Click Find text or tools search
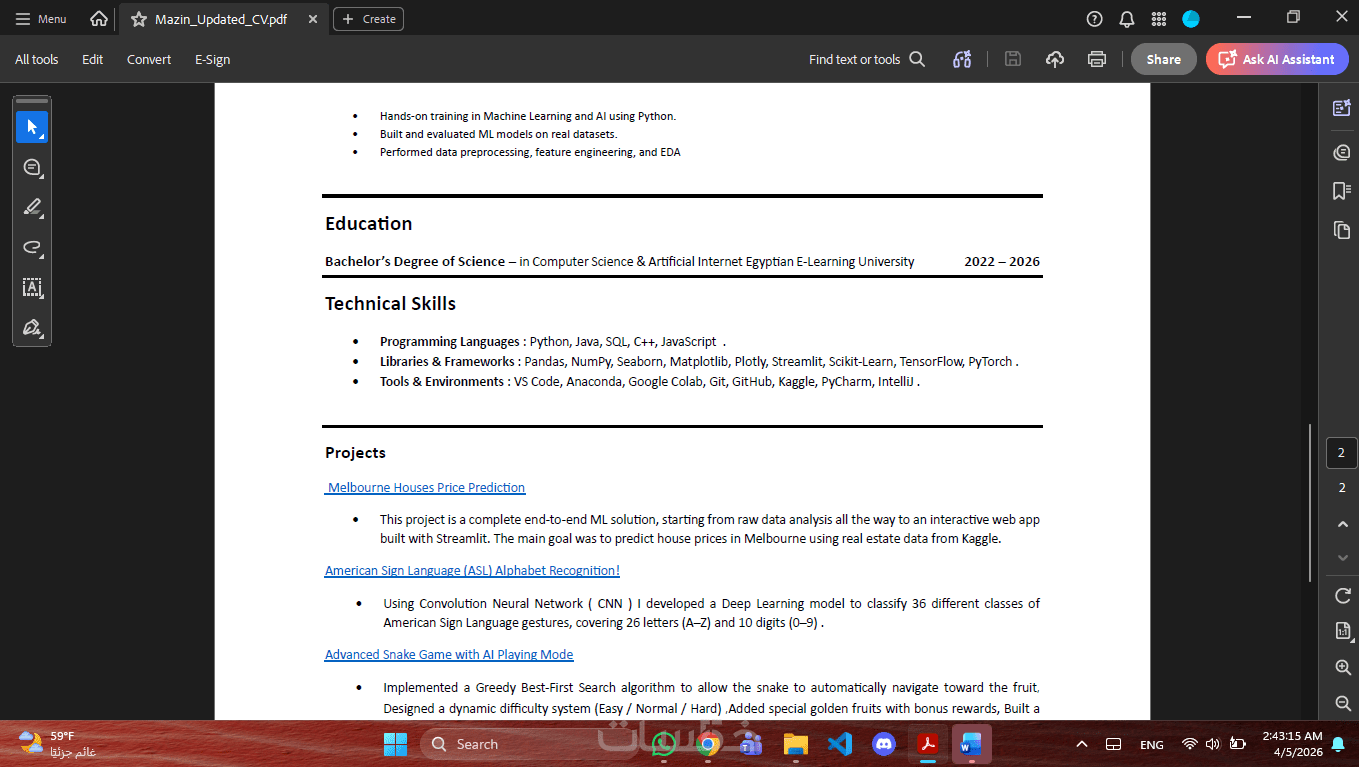 coord(867,59)
